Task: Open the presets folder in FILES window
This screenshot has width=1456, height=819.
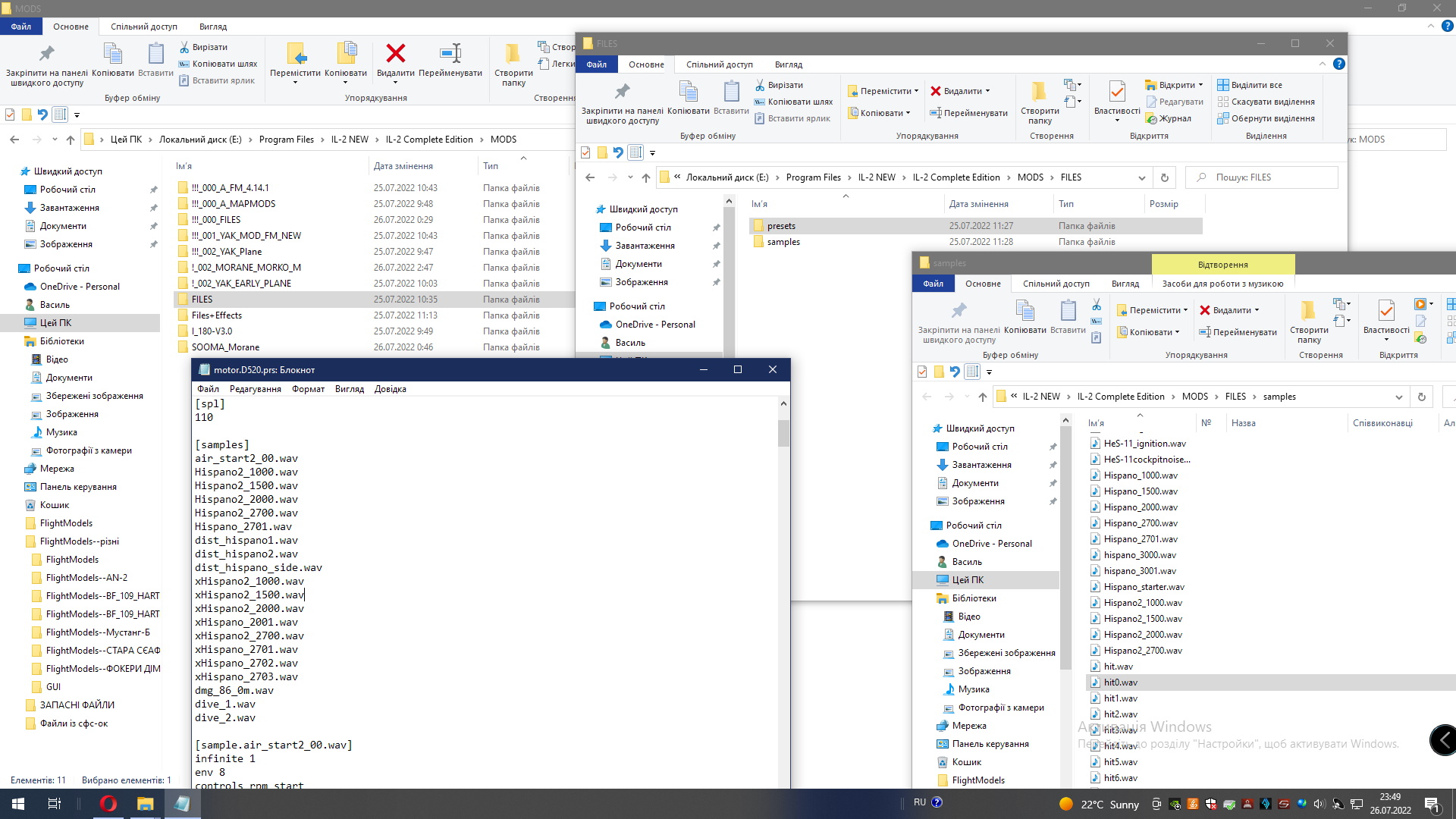Action: pos(781,226)
